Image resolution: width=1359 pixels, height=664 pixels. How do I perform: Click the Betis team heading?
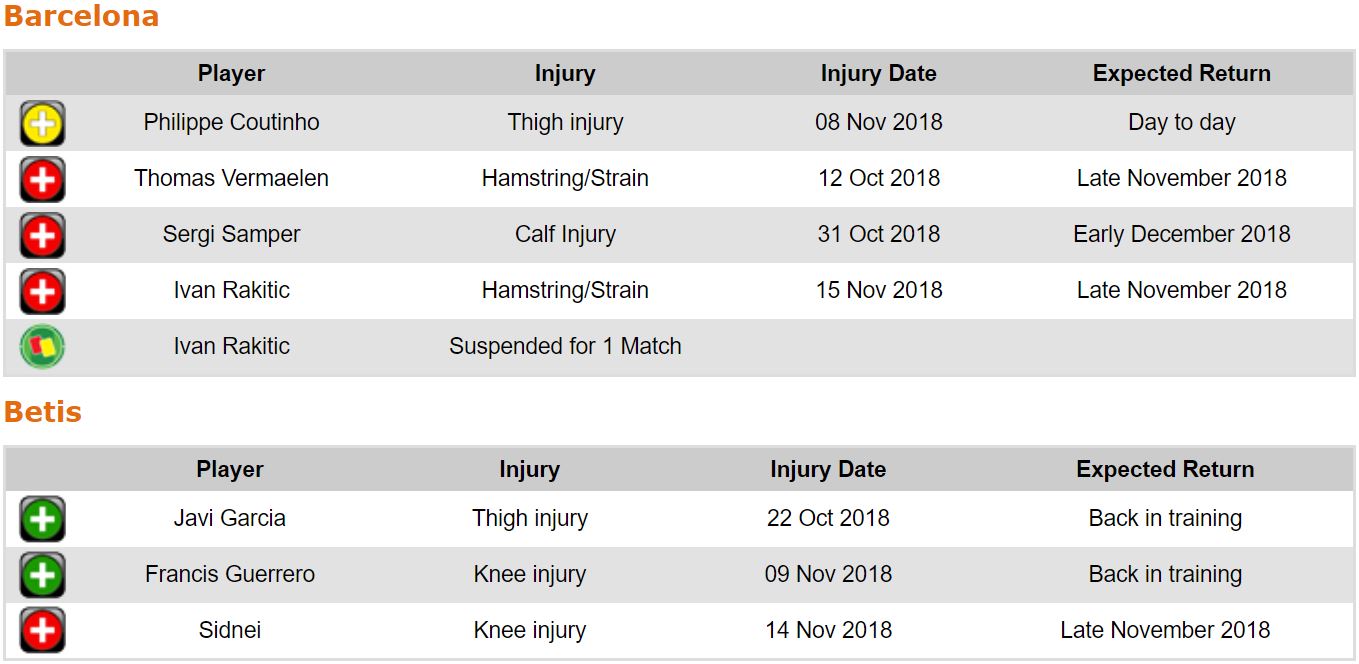(x=43, y=412)
